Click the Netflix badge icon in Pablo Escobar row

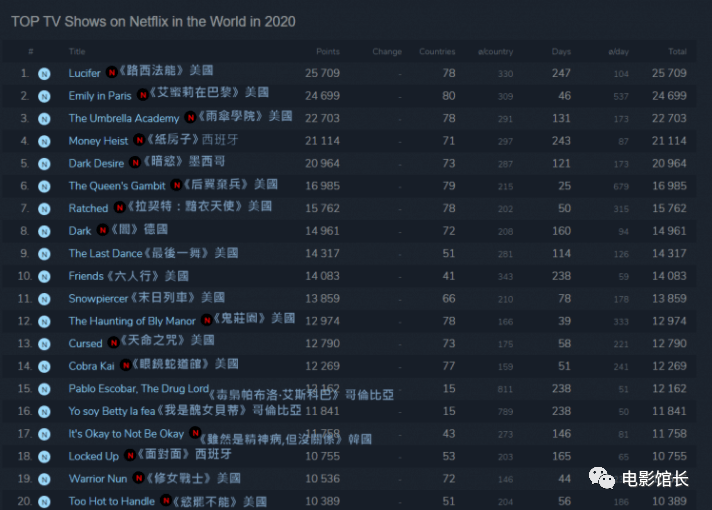coord(44,389)
